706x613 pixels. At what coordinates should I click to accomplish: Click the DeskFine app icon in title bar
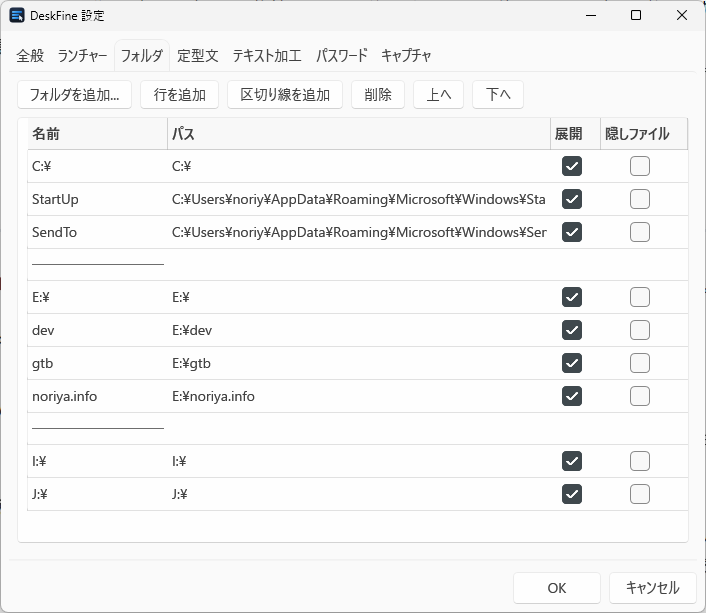pyautogui.click(x=17, y=15)
